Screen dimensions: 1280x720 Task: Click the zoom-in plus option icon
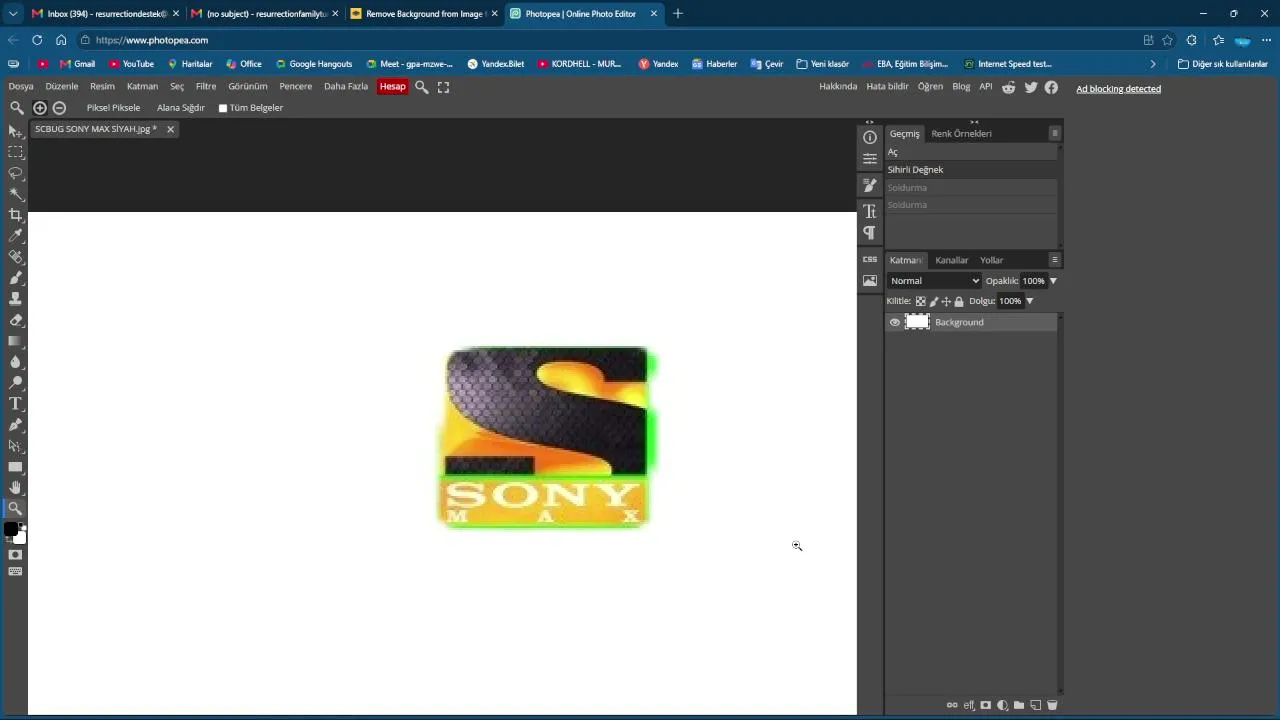pyautogui.click(x=40, y=108)
